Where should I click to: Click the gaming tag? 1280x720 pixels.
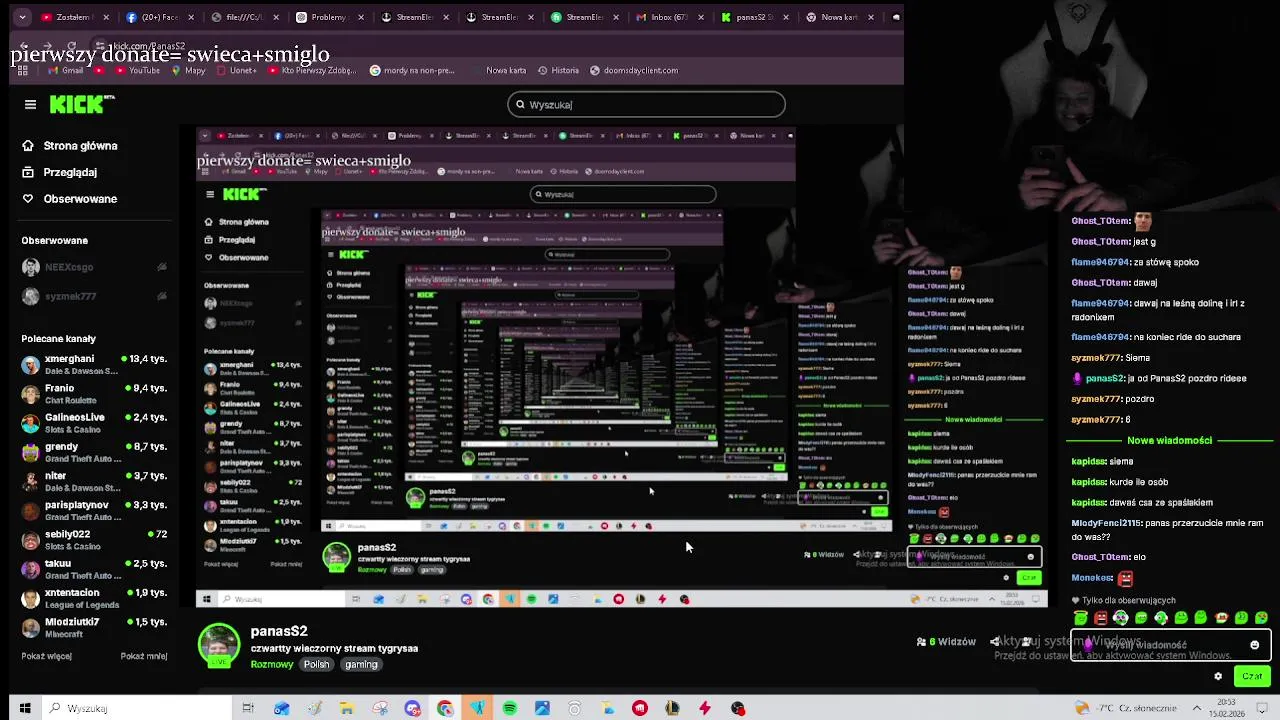point(361,664)
